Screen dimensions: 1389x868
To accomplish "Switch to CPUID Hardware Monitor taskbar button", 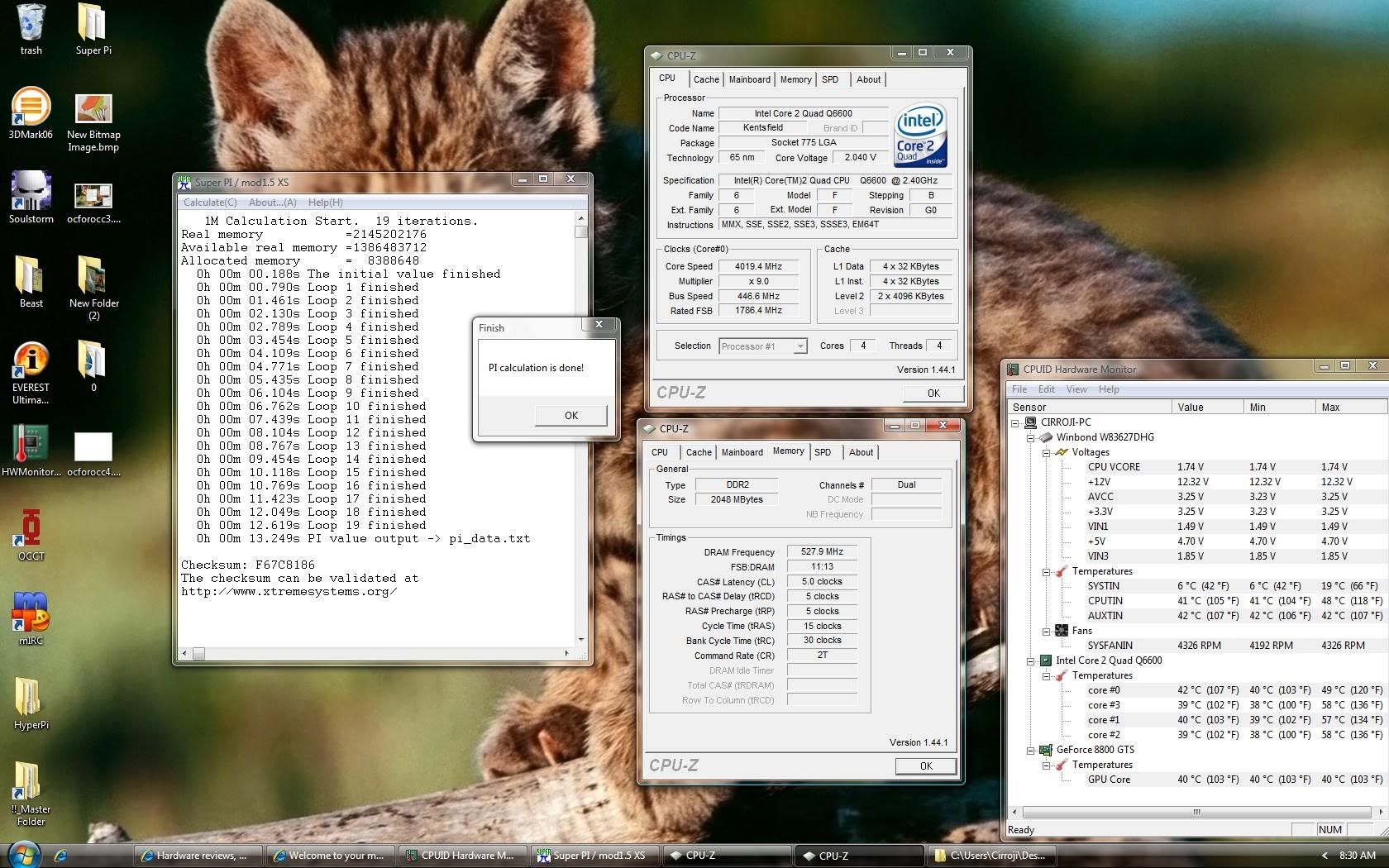I will coord(463,856).
